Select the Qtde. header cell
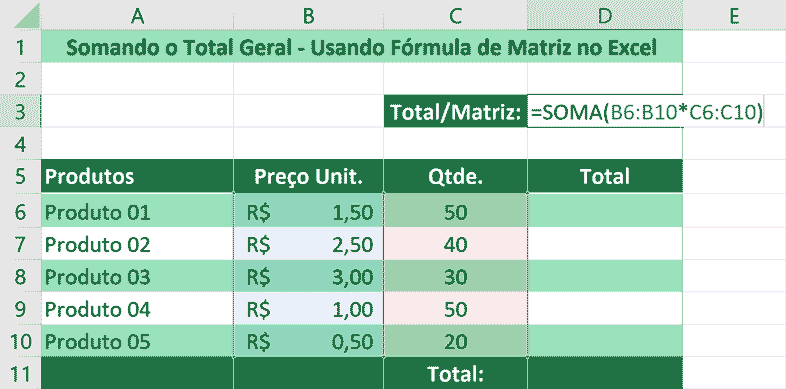The width and height of the screenshot is (786, 389). point(455,176)
